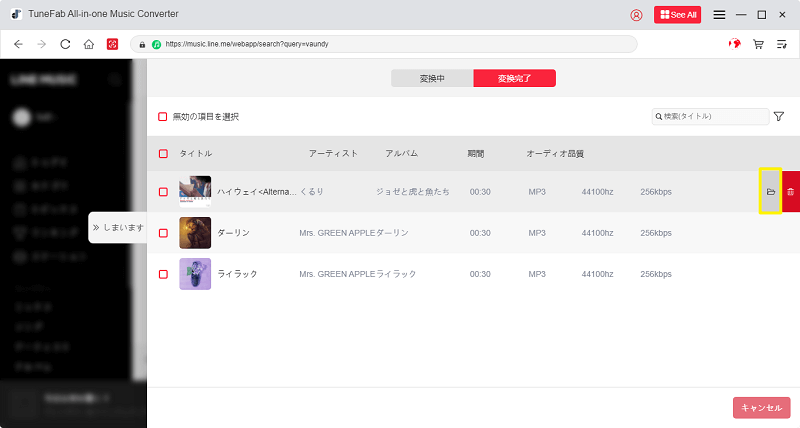Viewport: 800px width, 428px height.
Task: Go back with the back arrow
Action: pos(18,44)
